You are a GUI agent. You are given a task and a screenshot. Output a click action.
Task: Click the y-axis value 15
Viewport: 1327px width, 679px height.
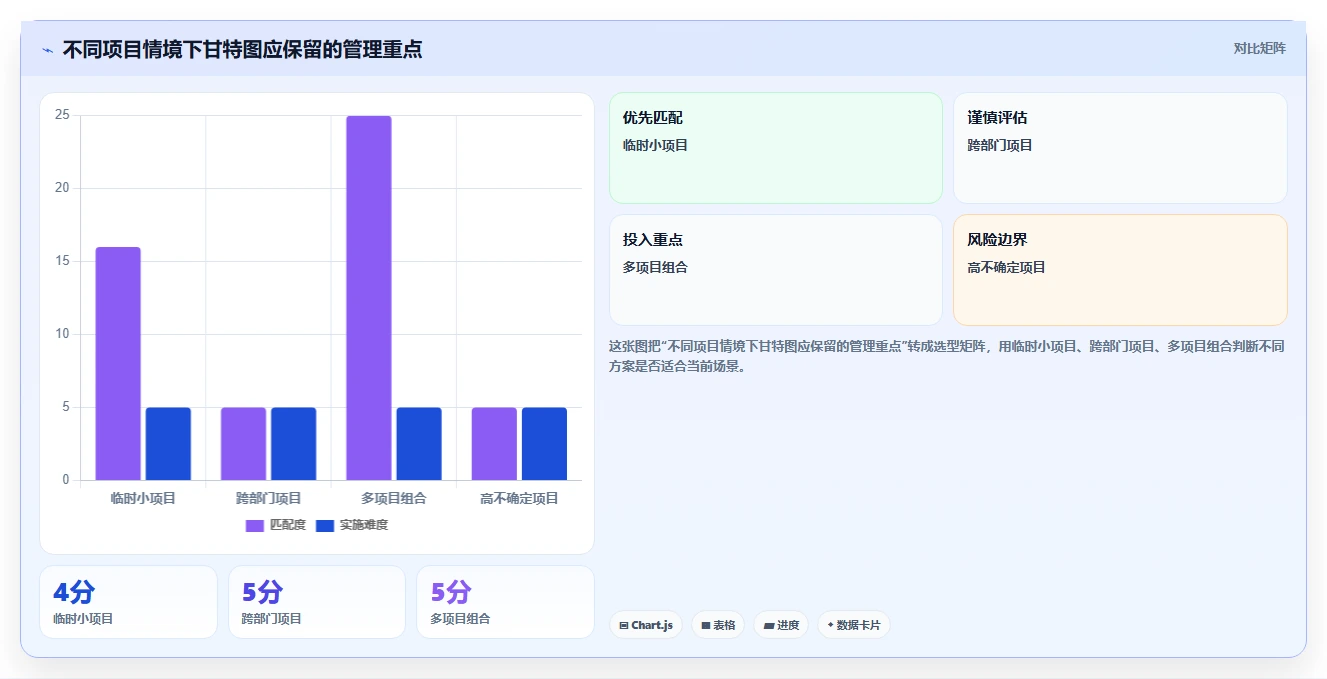click(x=62, y=261)
